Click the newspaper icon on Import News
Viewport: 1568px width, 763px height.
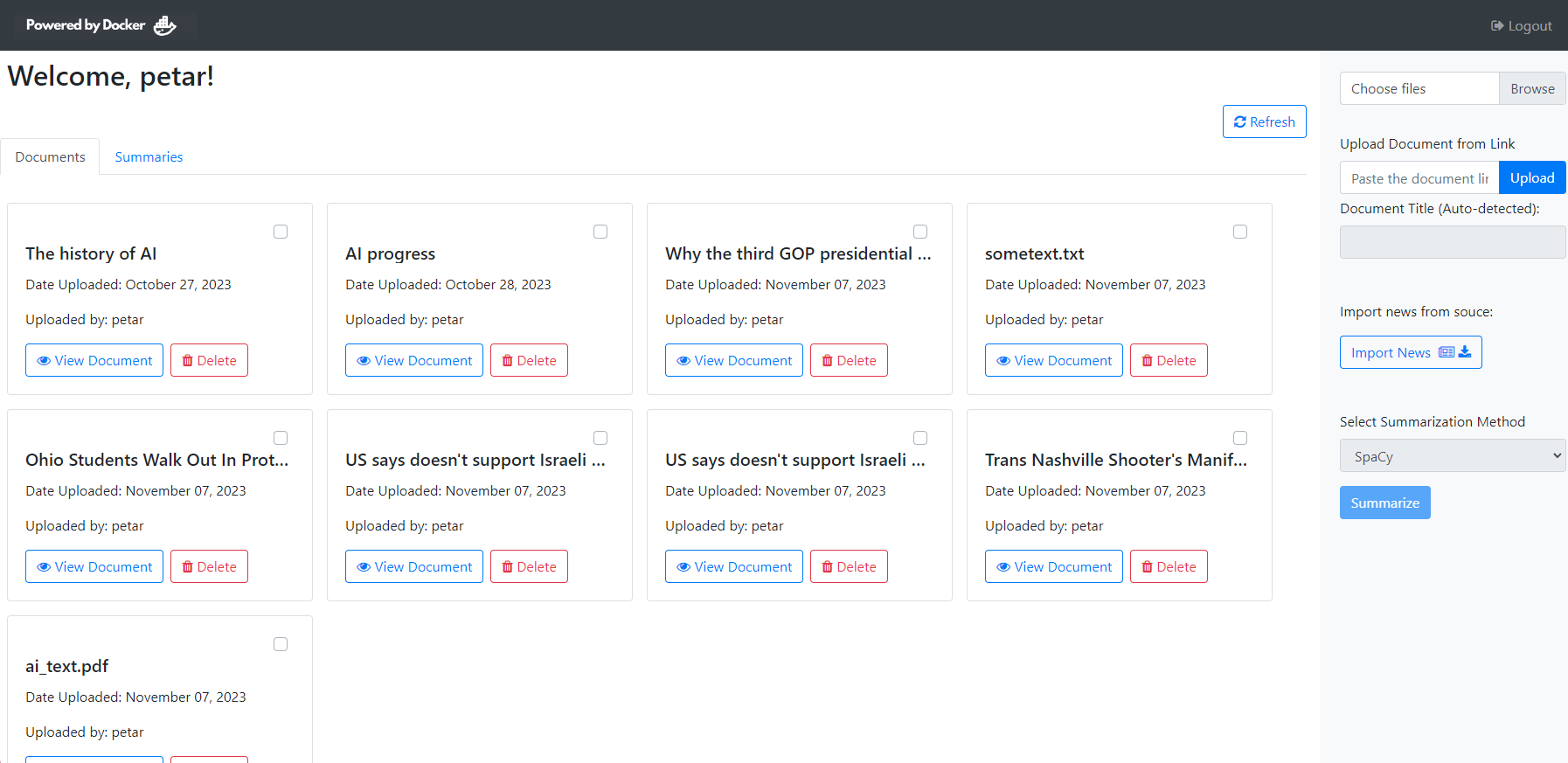(x=1447, y=352)
